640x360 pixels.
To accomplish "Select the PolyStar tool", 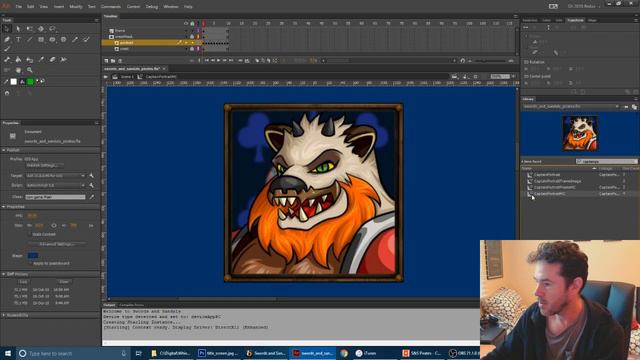I will (x=64, y=40).
